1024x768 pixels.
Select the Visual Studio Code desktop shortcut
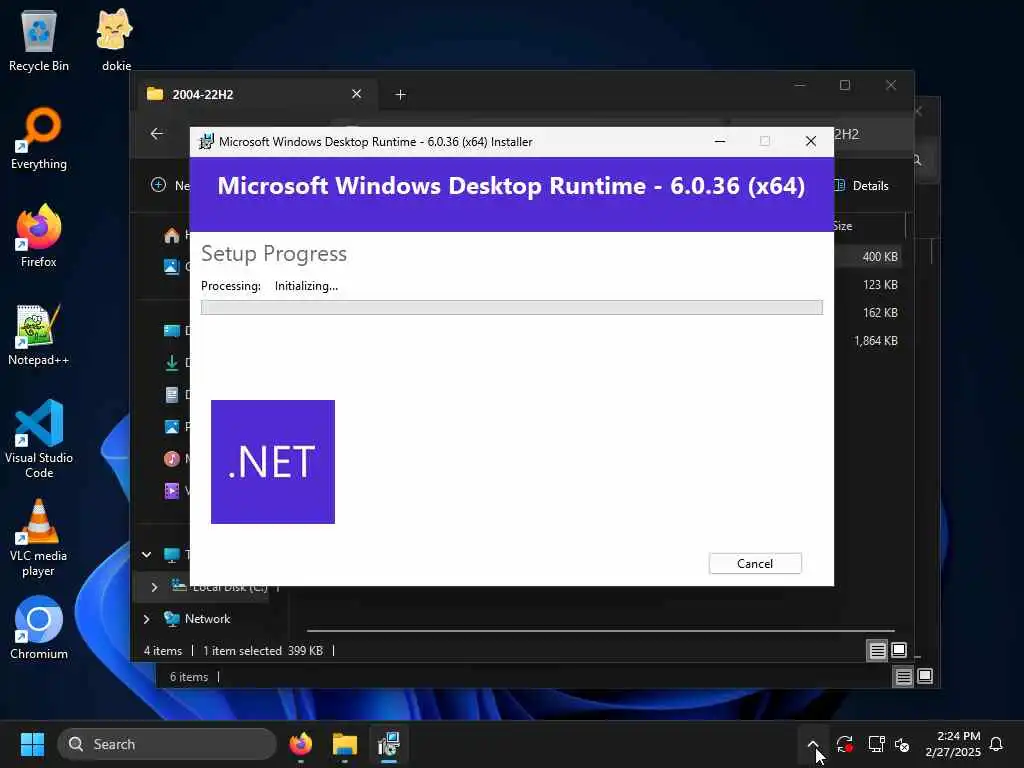tap(39, 439)
